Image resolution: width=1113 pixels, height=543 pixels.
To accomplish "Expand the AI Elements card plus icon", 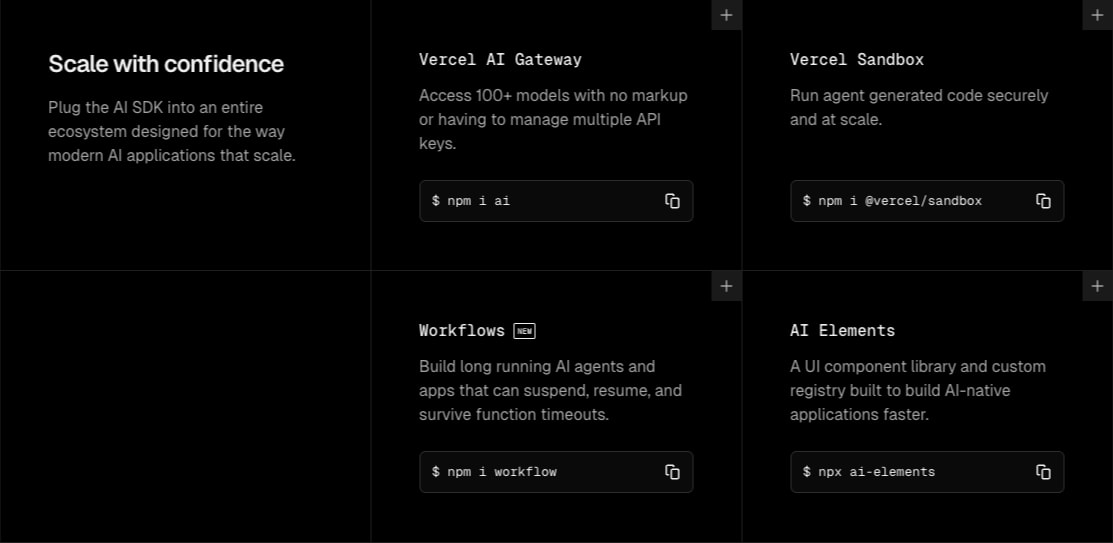I will coord(1097,286).
